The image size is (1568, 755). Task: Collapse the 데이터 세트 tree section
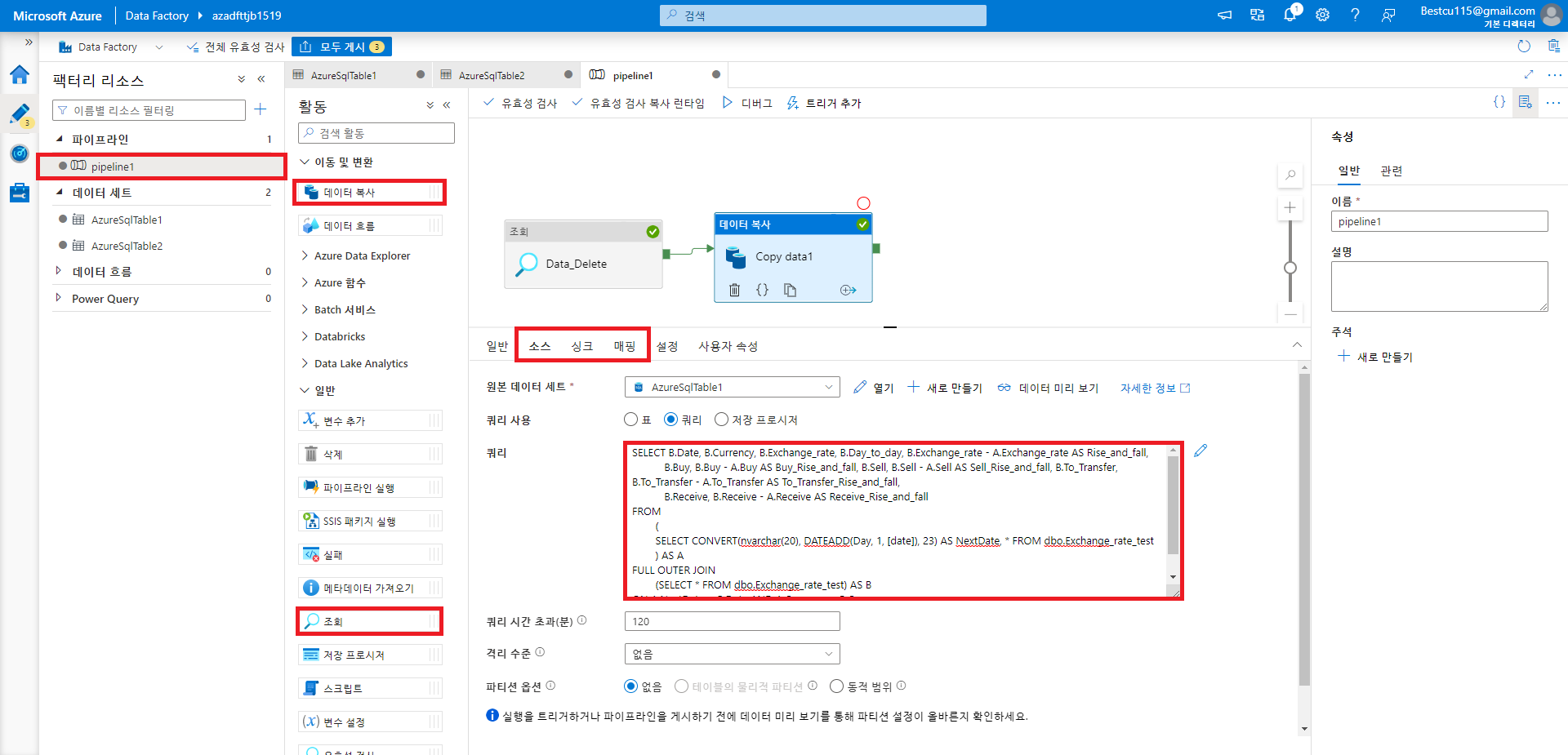60,192
